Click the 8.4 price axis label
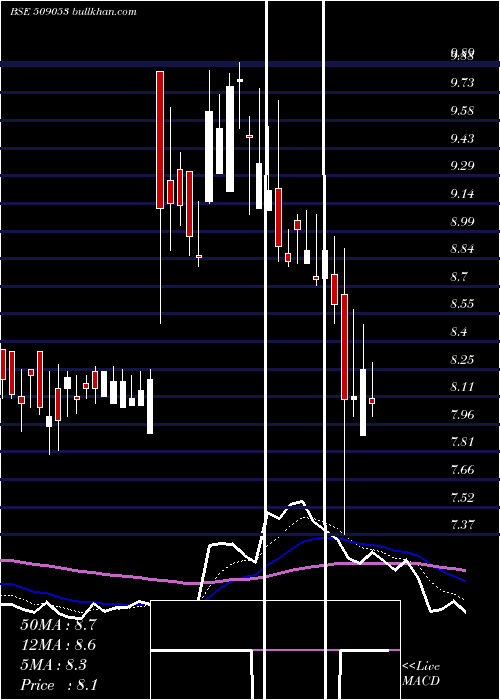This screenshot has height=700, width=500. point(459,332)
